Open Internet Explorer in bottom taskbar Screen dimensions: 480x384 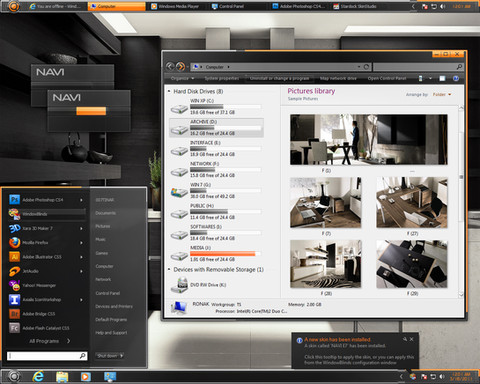point(38,377)
